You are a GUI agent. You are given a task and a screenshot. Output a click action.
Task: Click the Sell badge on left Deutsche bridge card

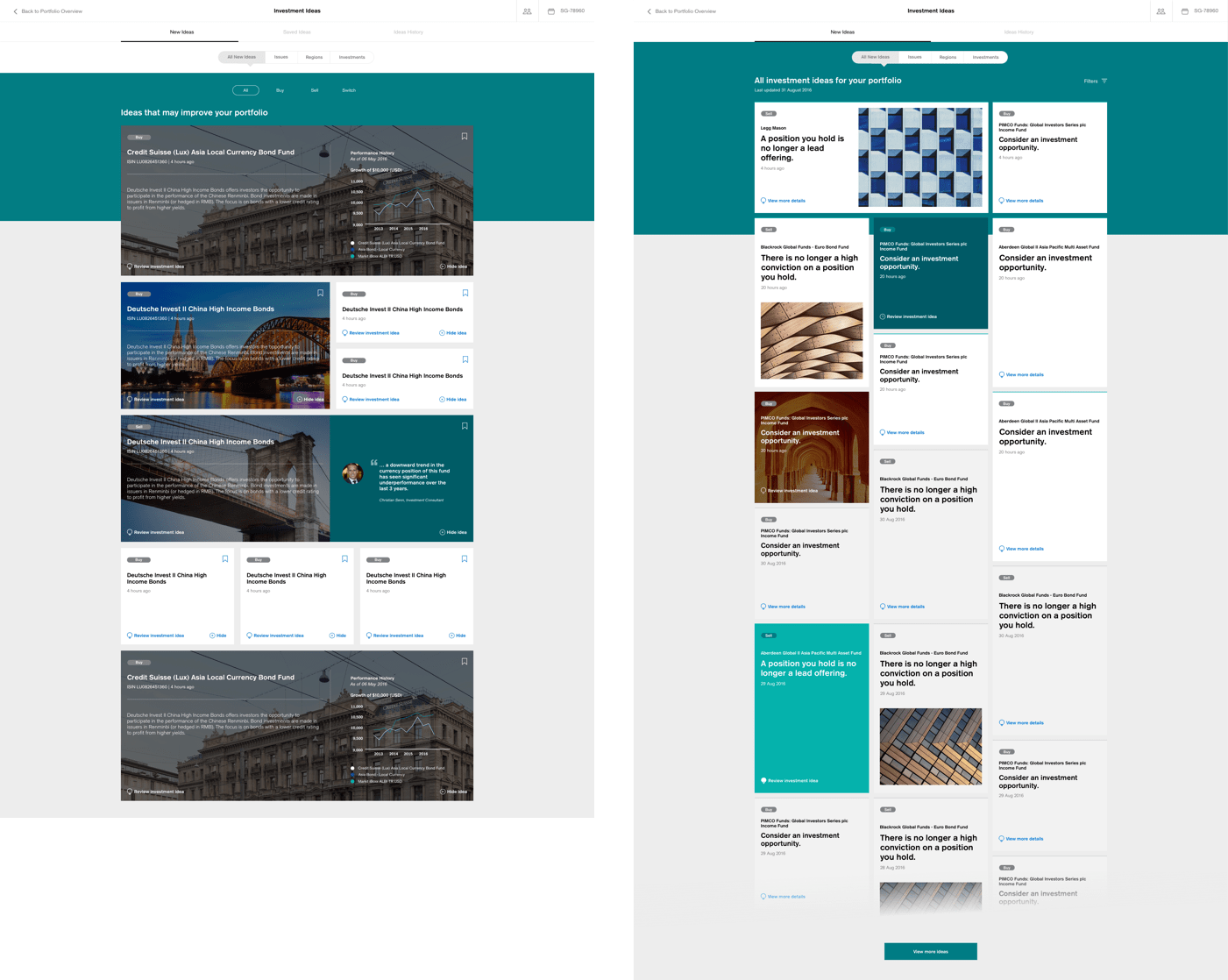(x=138, y=427)
